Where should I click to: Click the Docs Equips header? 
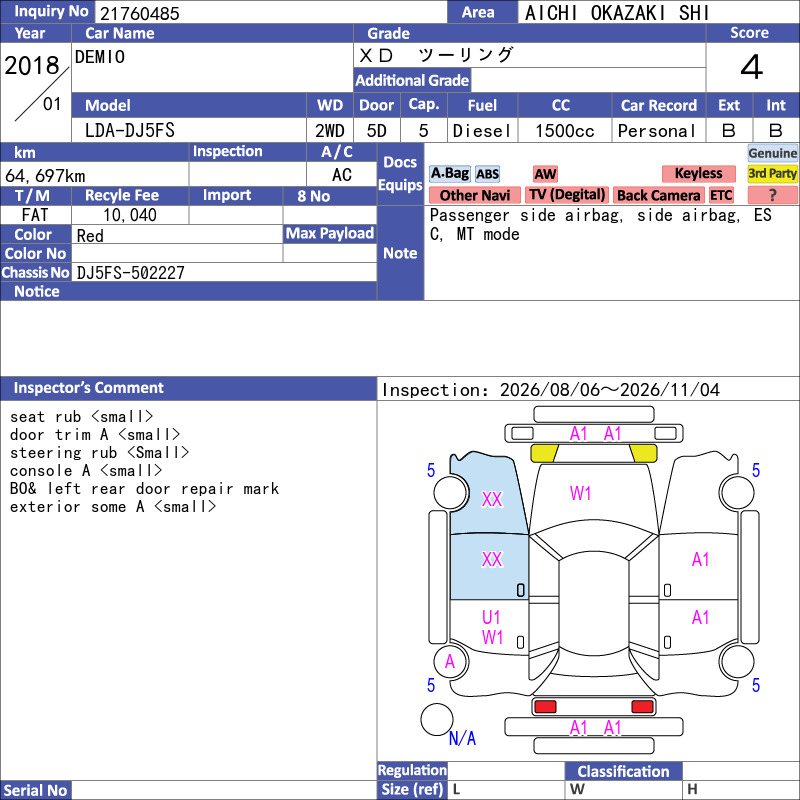pos(400,173)
